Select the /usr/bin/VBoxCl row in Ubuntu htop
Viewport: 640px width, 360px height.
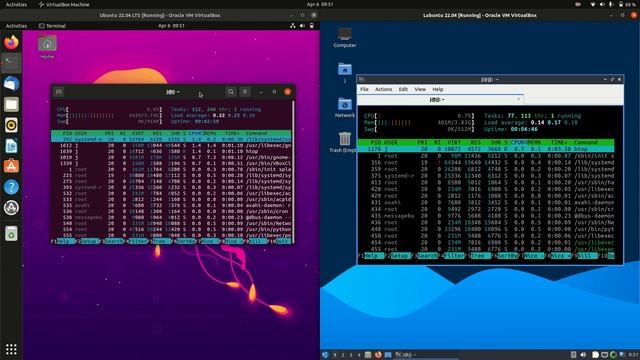pyautogui.click(x=171, y=163)
